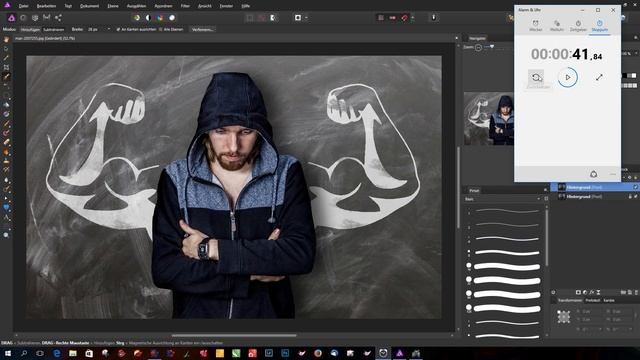Screen dimensions: 640x360
Task: Select the Color Picker tool
Action: click(6, 58)
